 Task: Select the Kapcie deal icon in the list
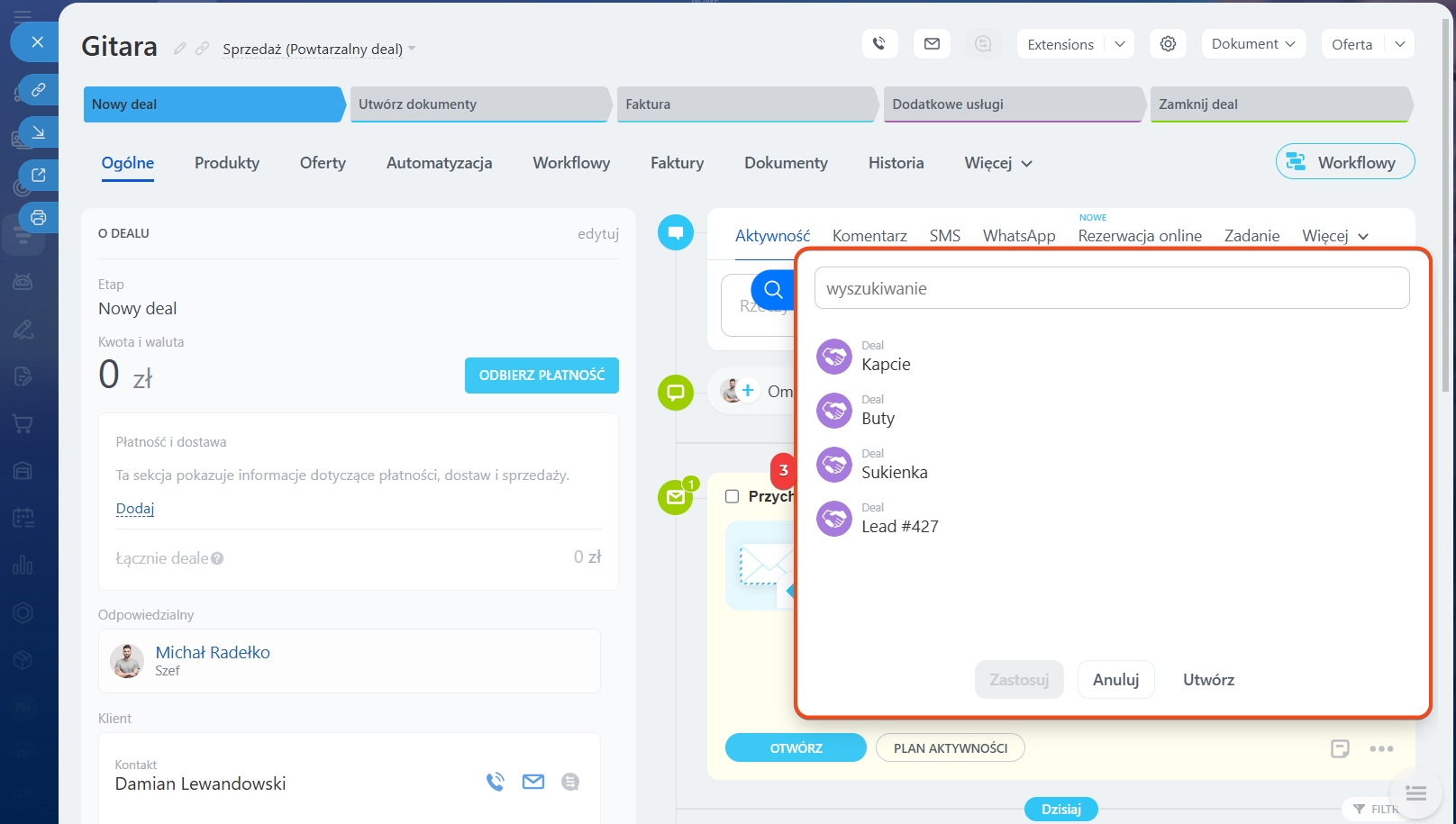(x=834, y=357)
